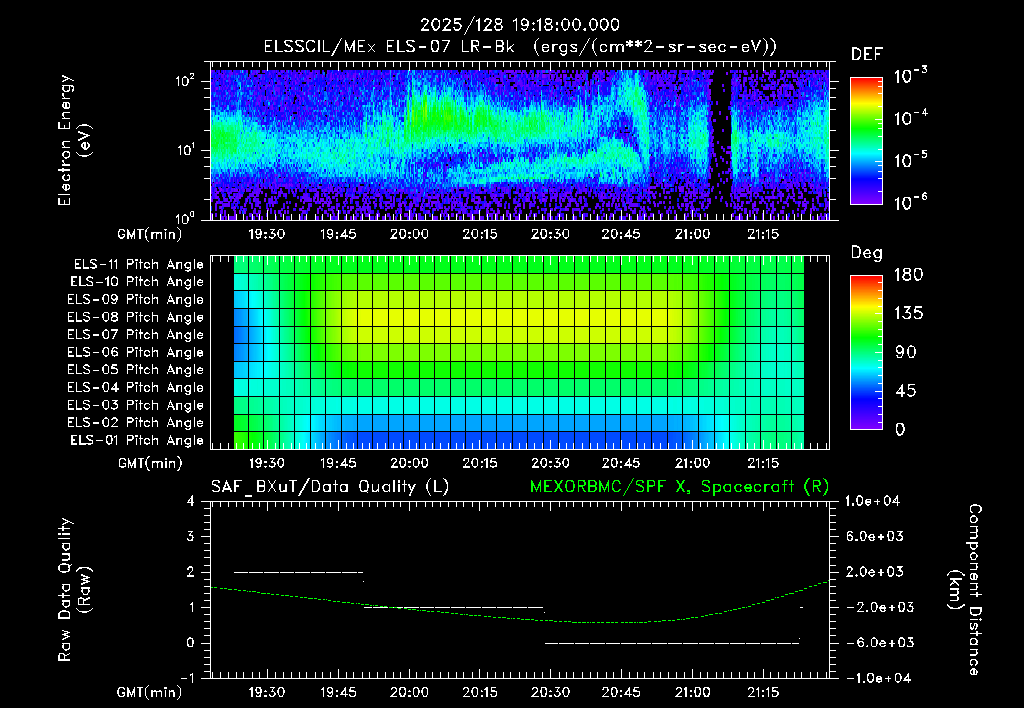
Task: Click the green MEXORBMC/SPF X, Spacecraft (R) label
Action: [679, 487]
